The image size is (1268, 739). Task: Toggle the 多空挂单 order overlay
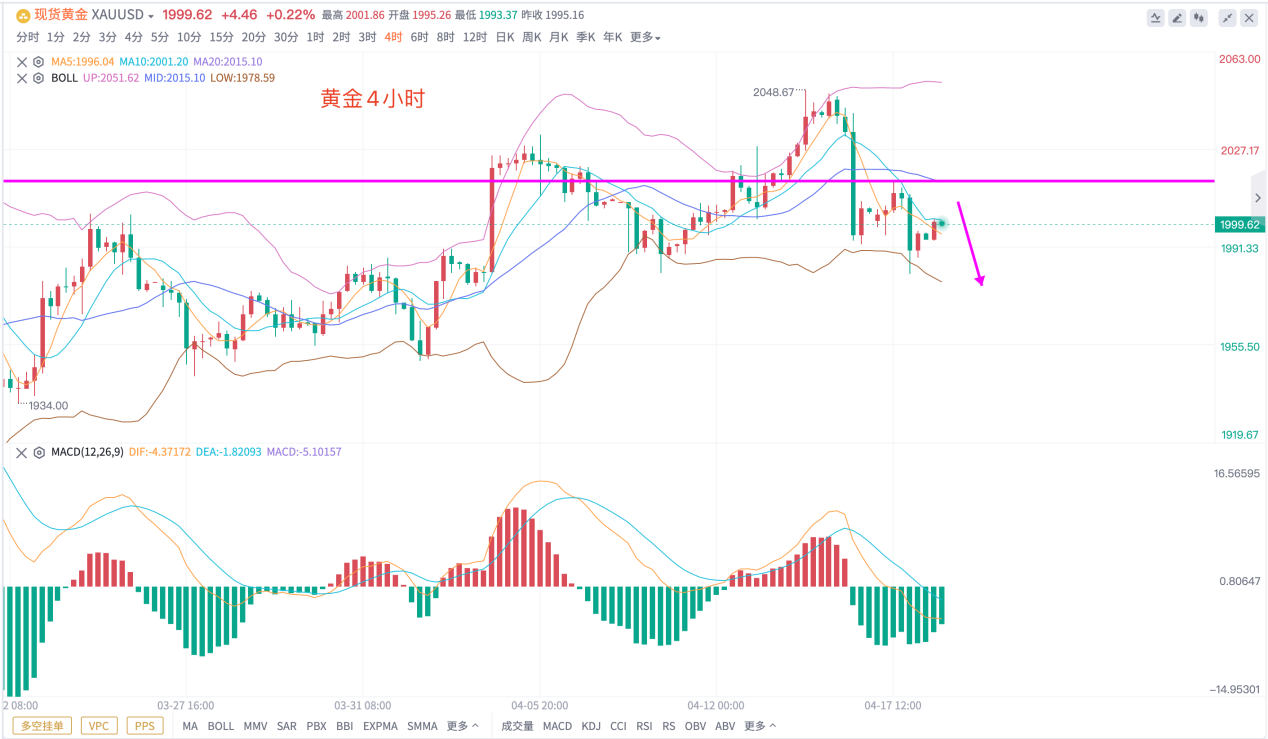click(42, 726)
